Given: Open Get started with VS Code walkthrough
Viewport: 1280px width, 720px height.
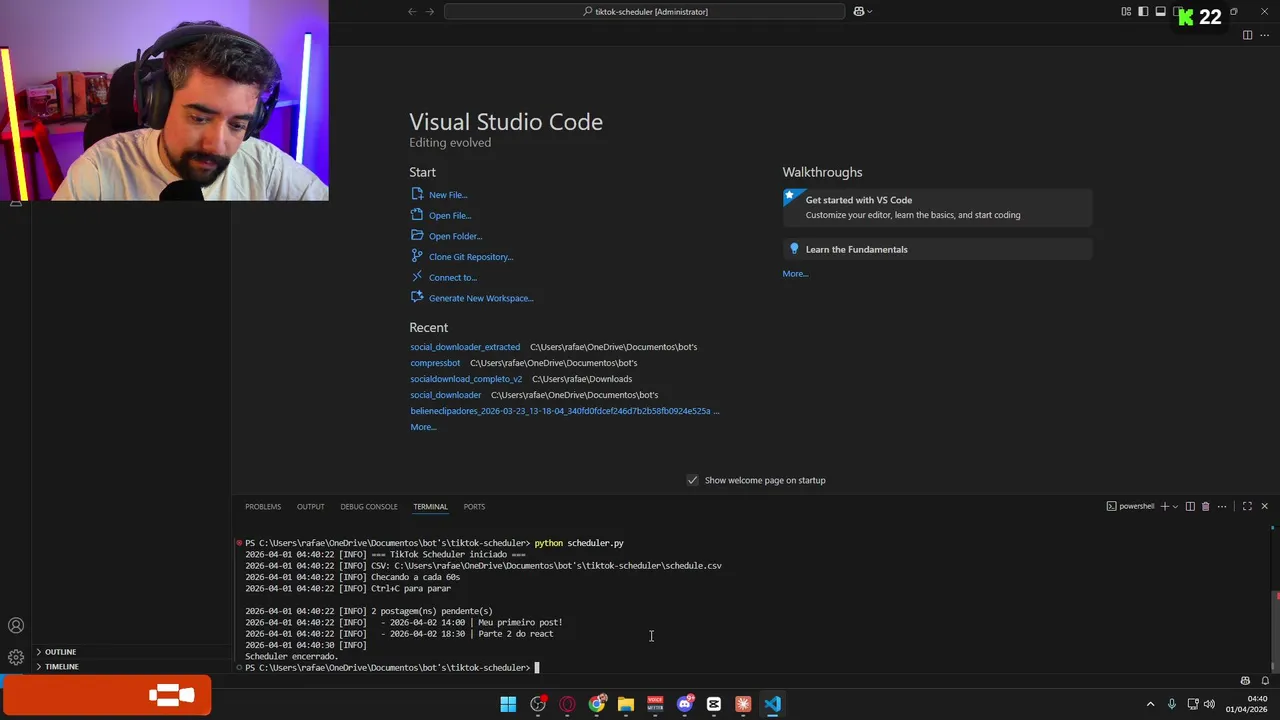Looking at the screenshot, I should click(x=937, y=207).
